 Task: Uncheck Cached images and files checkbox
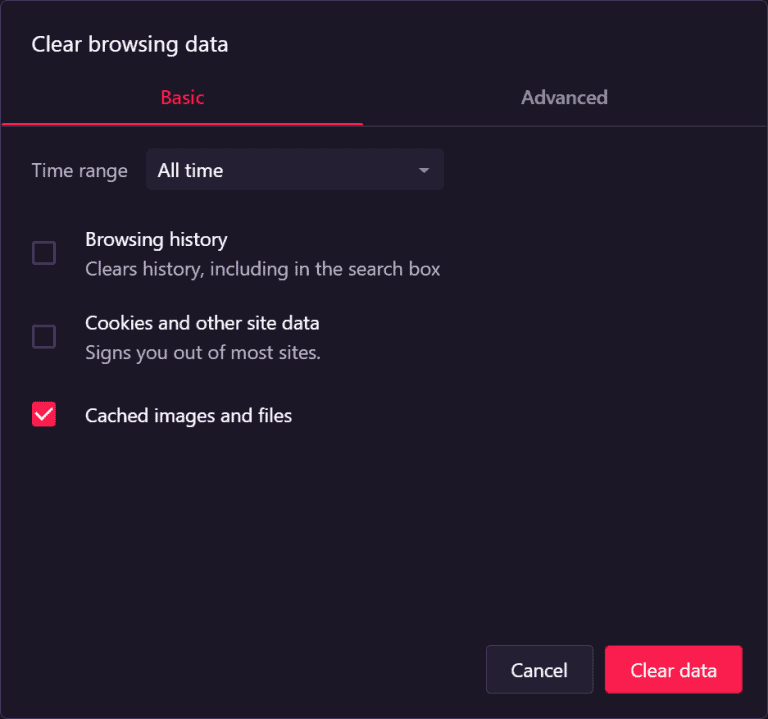[x=44, y=415]
